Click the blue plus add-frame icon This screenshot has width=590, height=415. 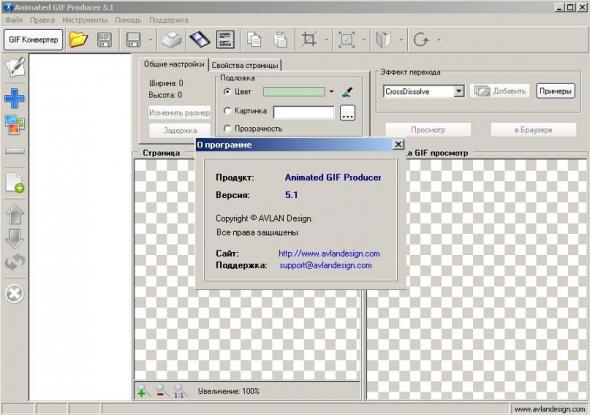point(14,98)
